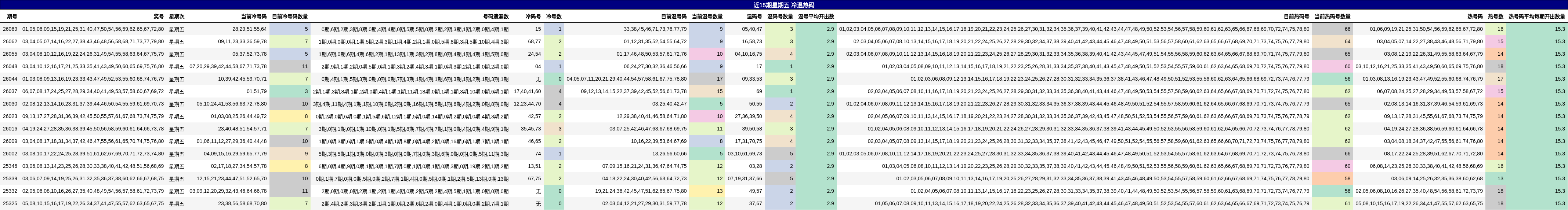The height and width of the screenshot is (210, 1568).
Task: Click cold numbers cell '05,37,52,73,78'
Action: tap(250, 54)
